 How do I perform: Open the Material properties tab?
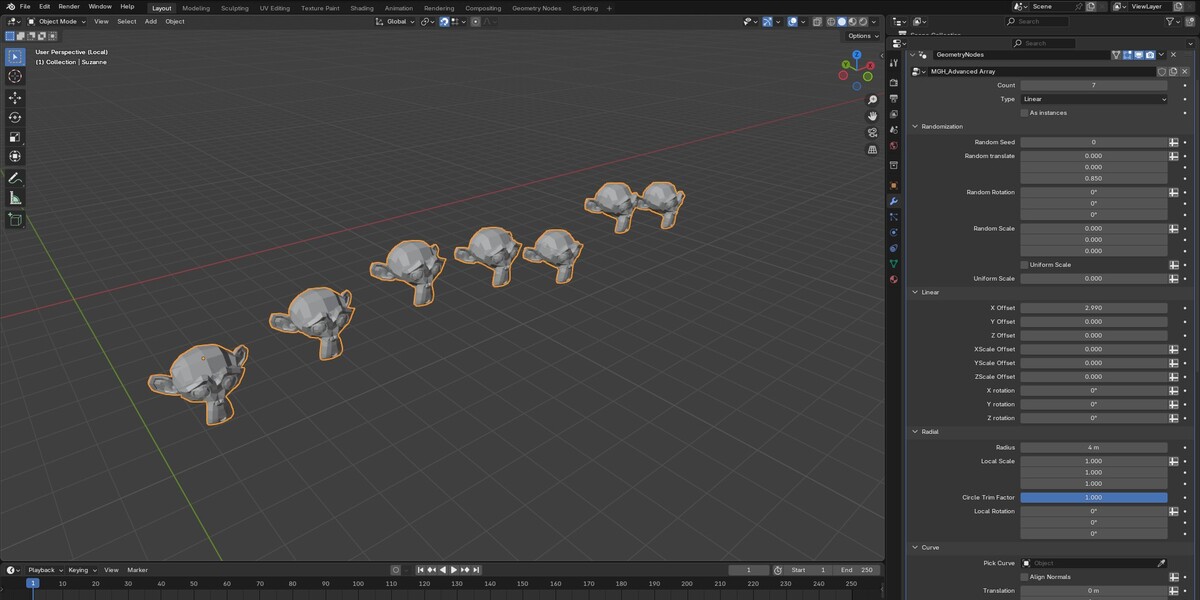(x=894, y=280)
